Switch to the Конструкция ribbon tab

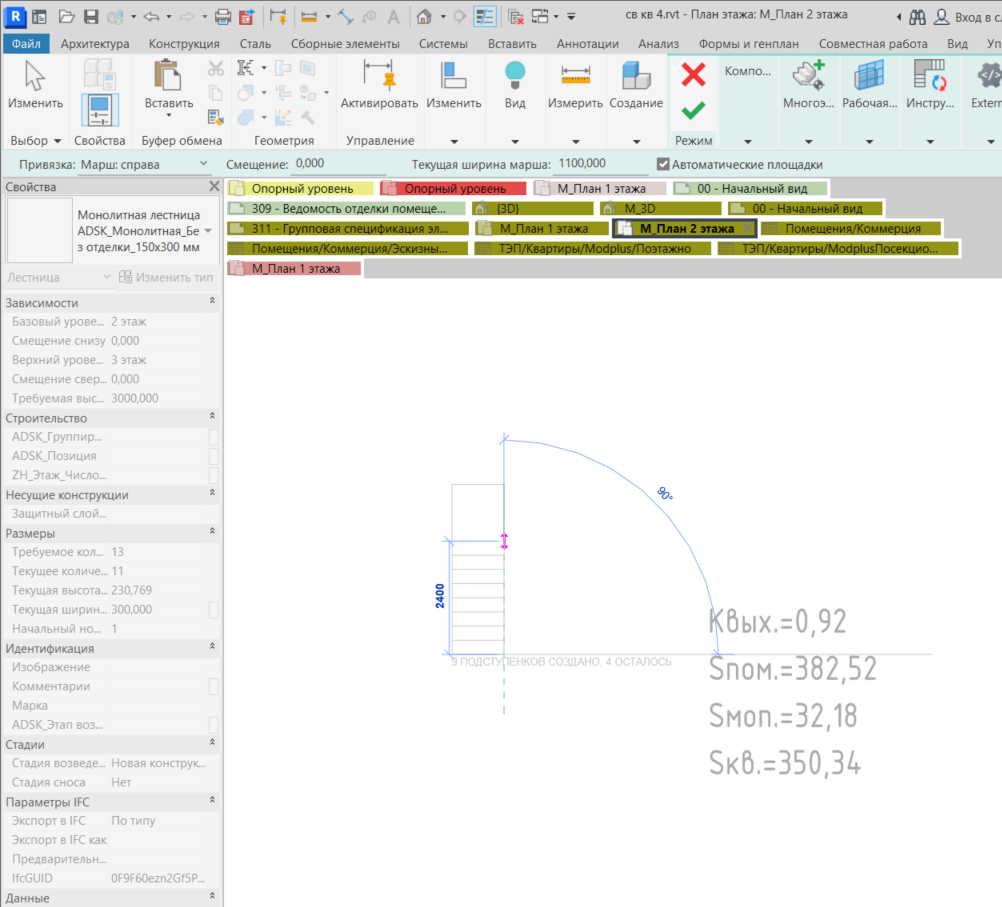(x=184, y=43)
